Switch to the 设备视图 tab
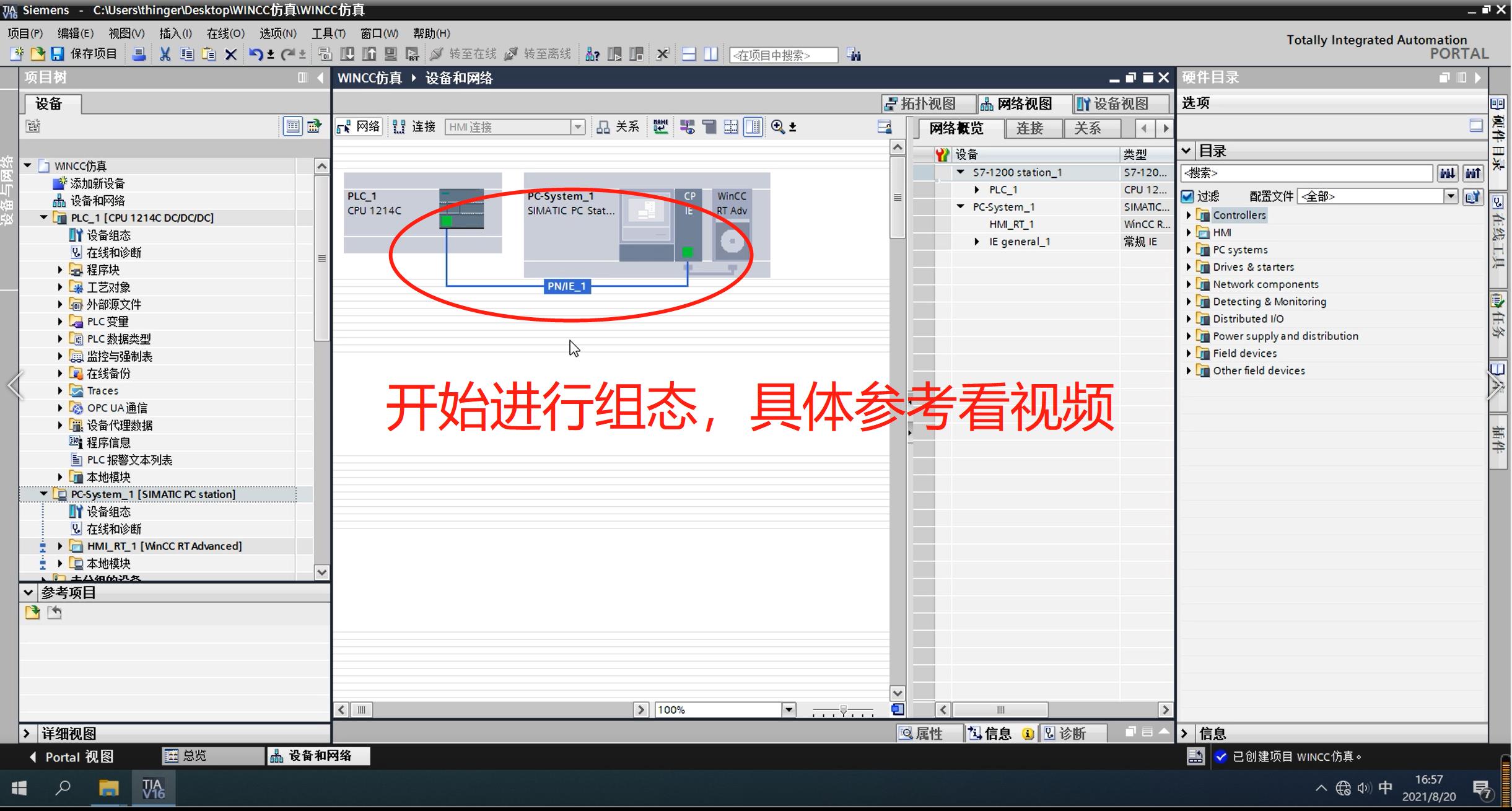 (x=1121, y=103)
